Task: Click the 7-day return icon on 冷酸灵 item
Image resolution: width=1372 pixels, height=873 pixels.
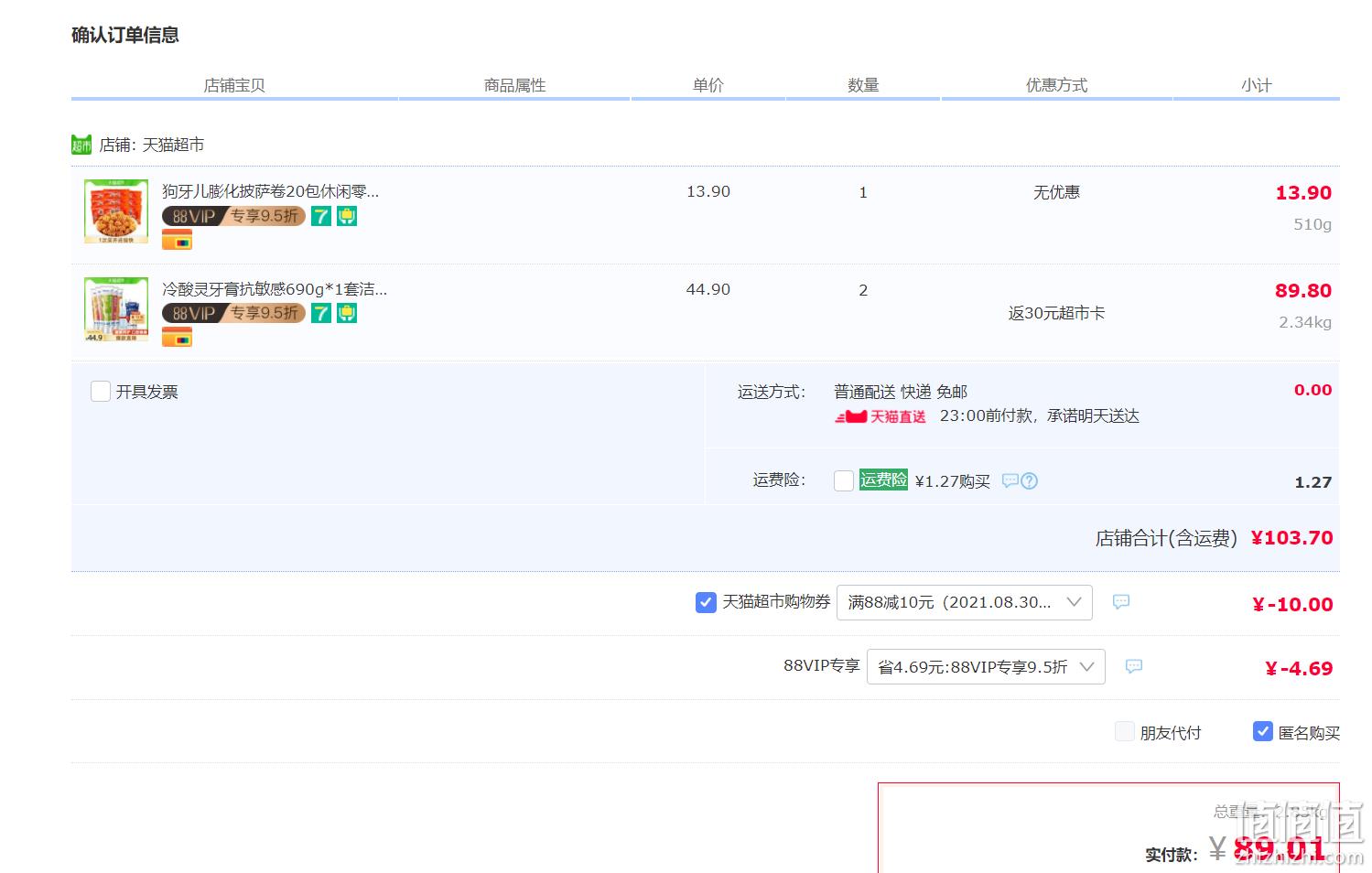Action: 320,313
